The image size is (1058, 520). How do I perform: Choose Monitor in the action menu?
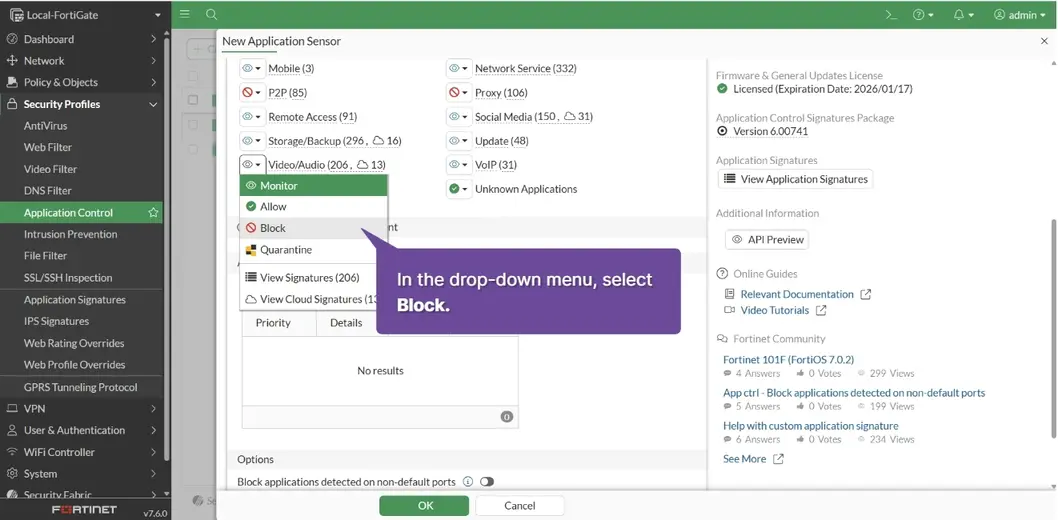pyautogui.click(x=314, y=185)
